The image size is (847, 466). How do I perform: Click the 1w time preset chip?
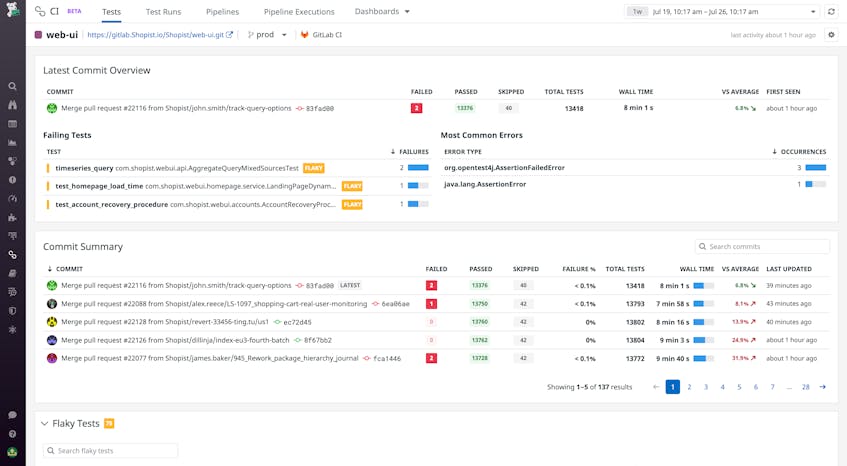(637, 11)
